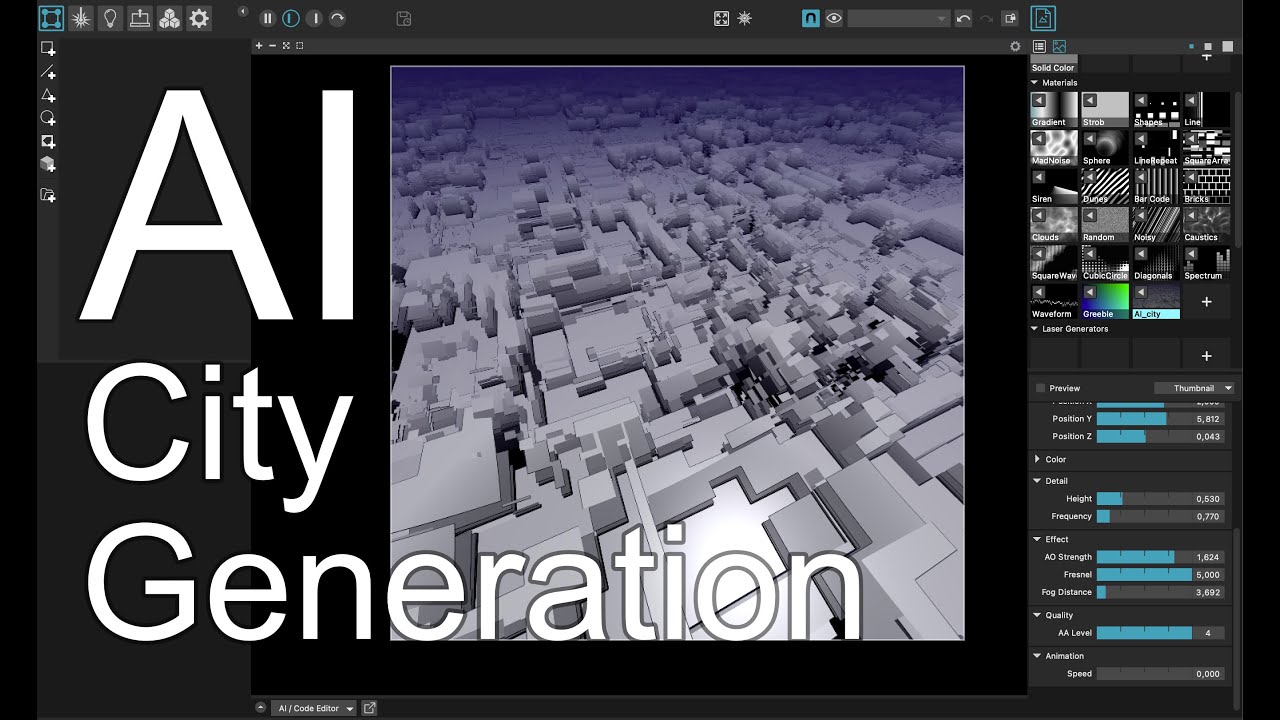1280x720 pixels.
Task: Switch to the media image tab
Action: (1059, 46)
